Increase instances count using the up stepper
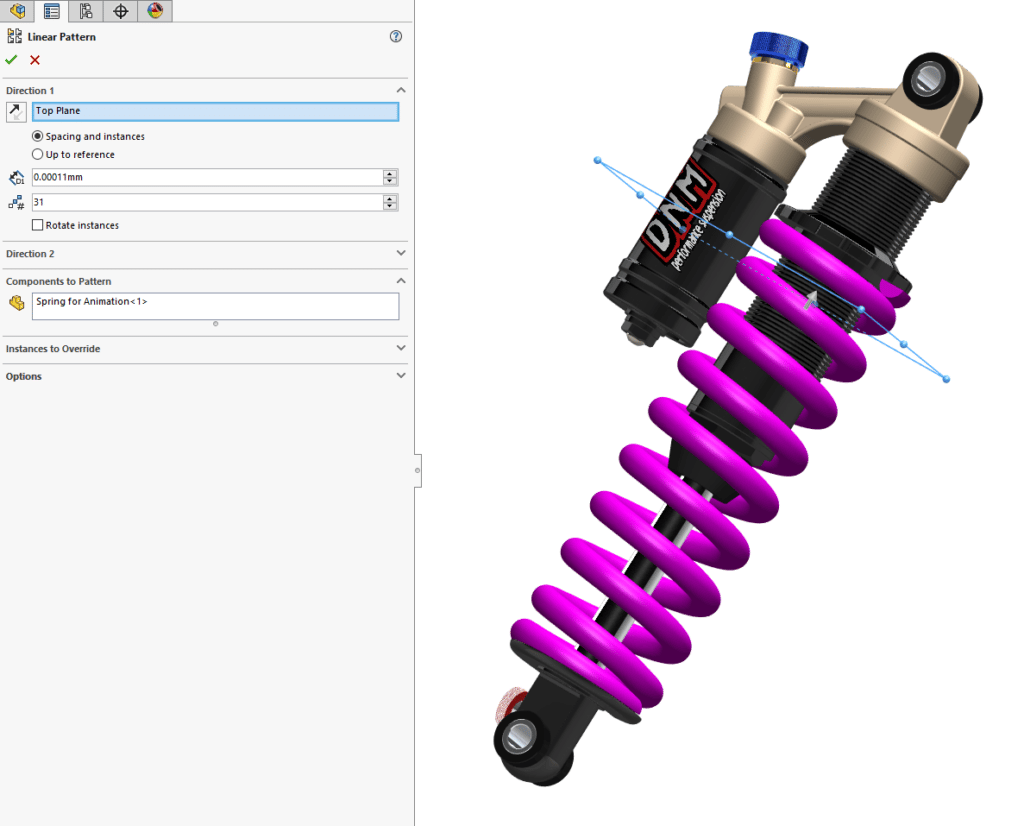Screen dimensions: 1024x826 click(390, 197)
